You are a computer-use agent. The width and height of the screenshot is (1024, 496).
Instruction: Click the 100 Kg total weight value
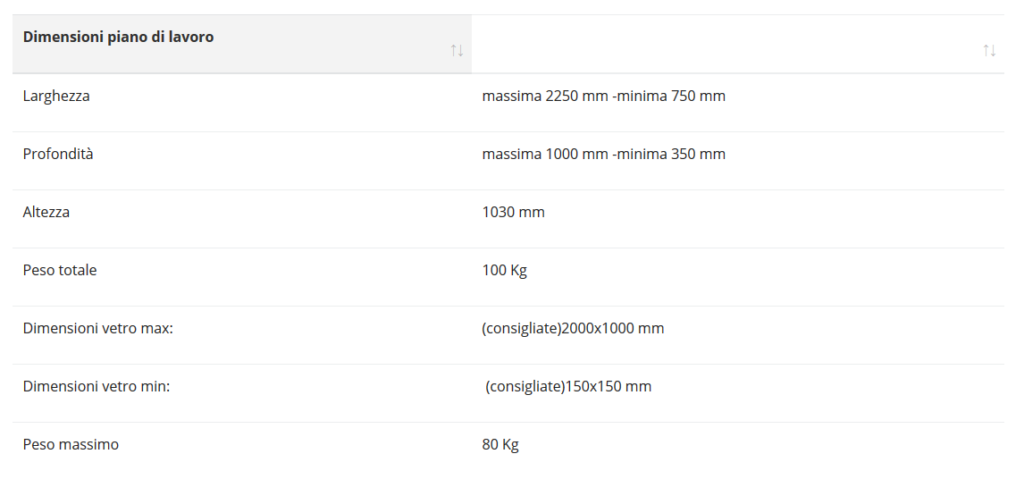[x=504, y=270]
